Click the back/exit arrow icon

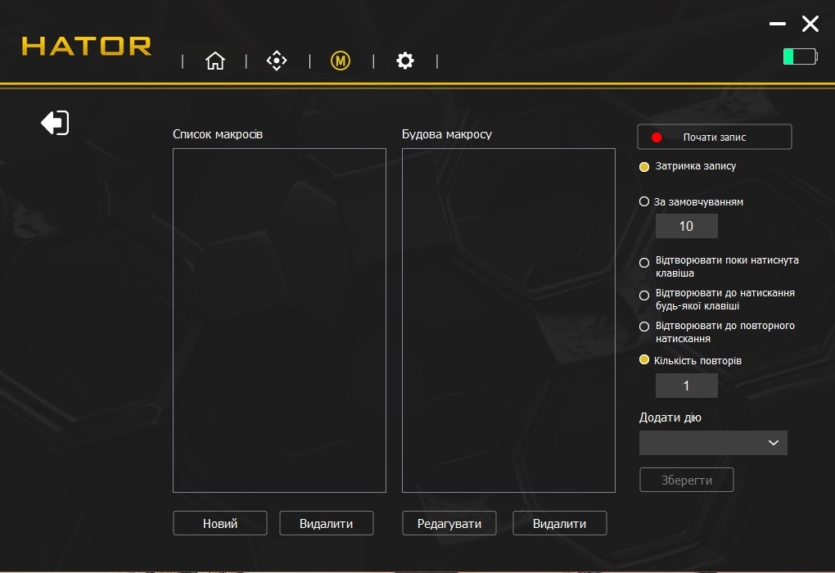click(x=55, y=123)
